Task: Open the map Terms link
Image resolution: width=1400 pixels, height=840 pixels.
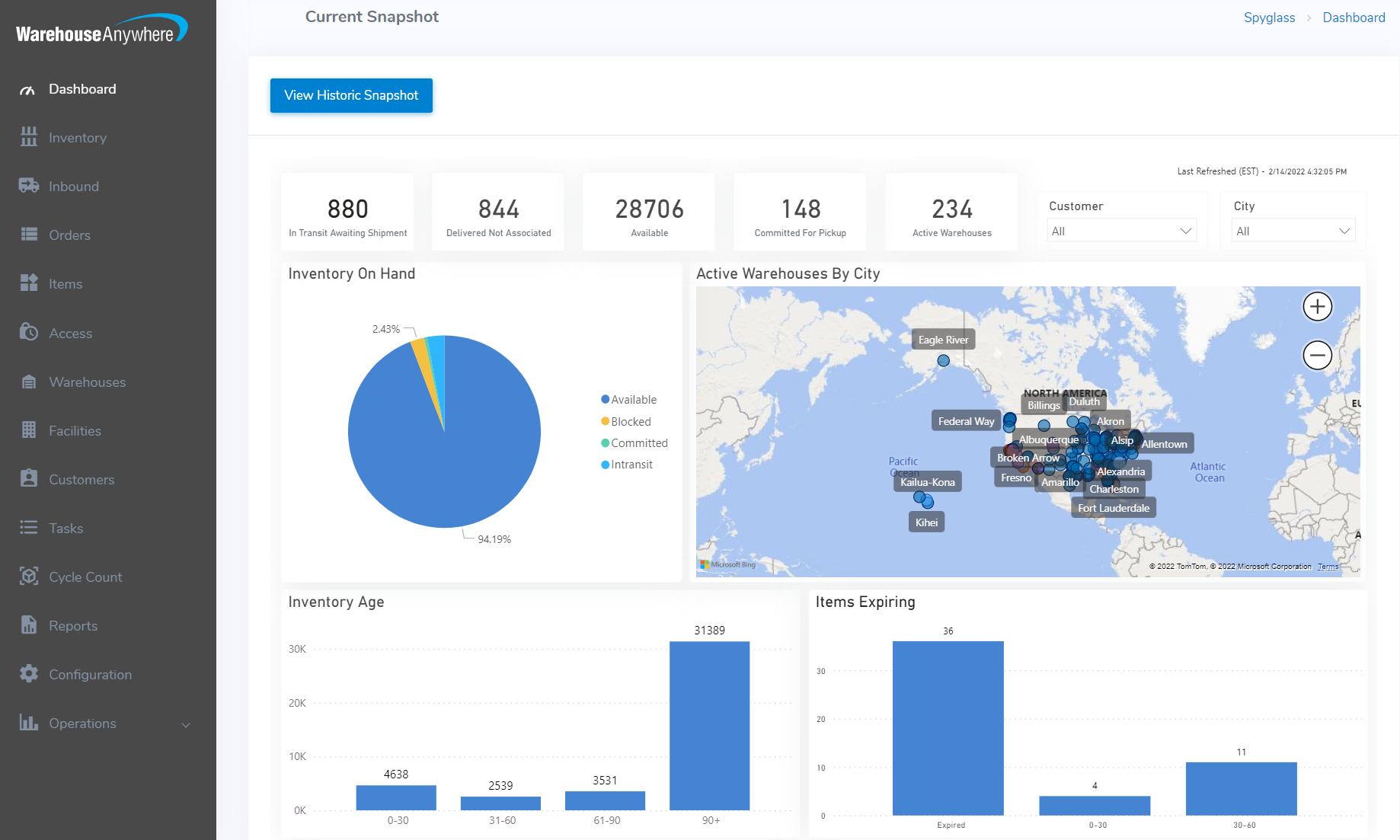Action: pos(1328,567)
